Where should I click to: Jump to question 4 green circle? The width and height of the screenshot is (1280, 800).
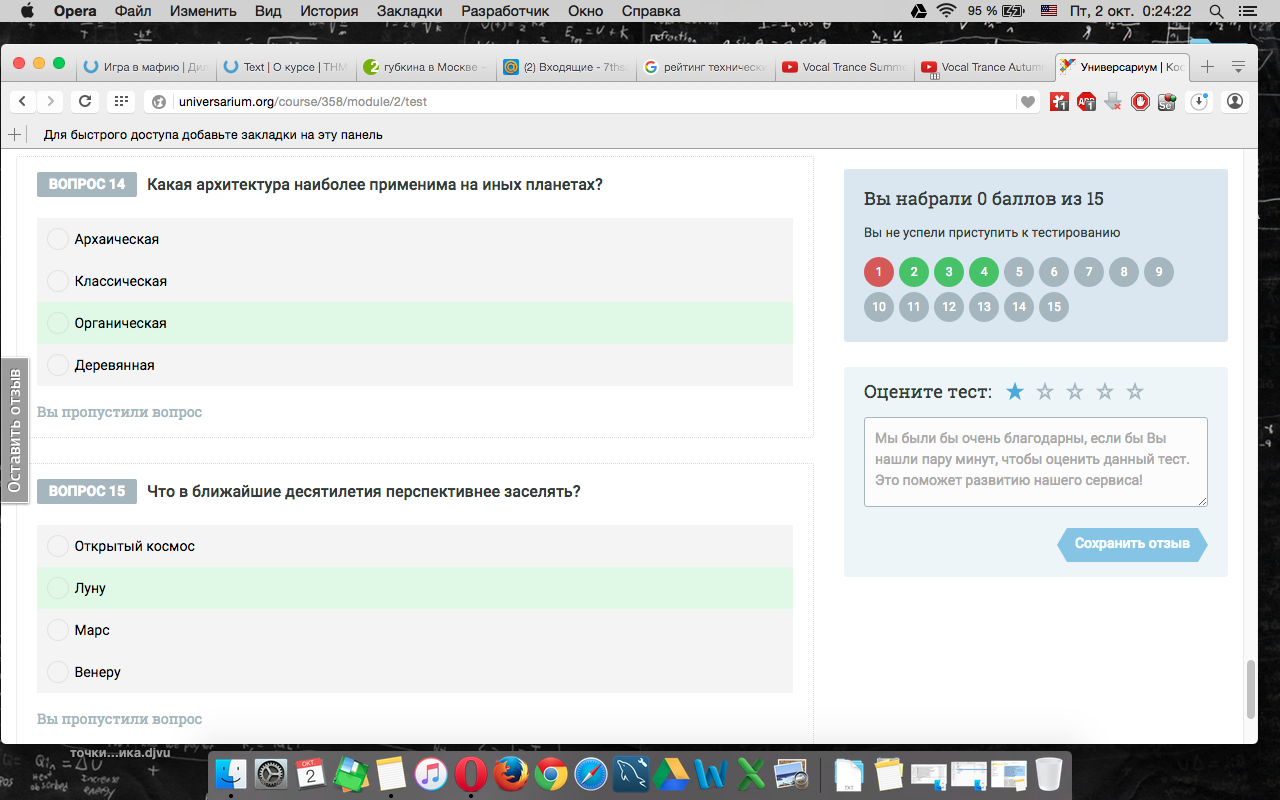pos(984,272)
